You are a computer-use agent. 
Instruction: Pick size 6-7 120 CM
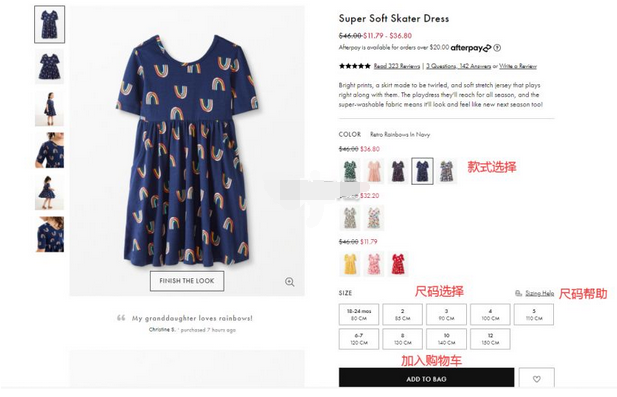(359, 339)
